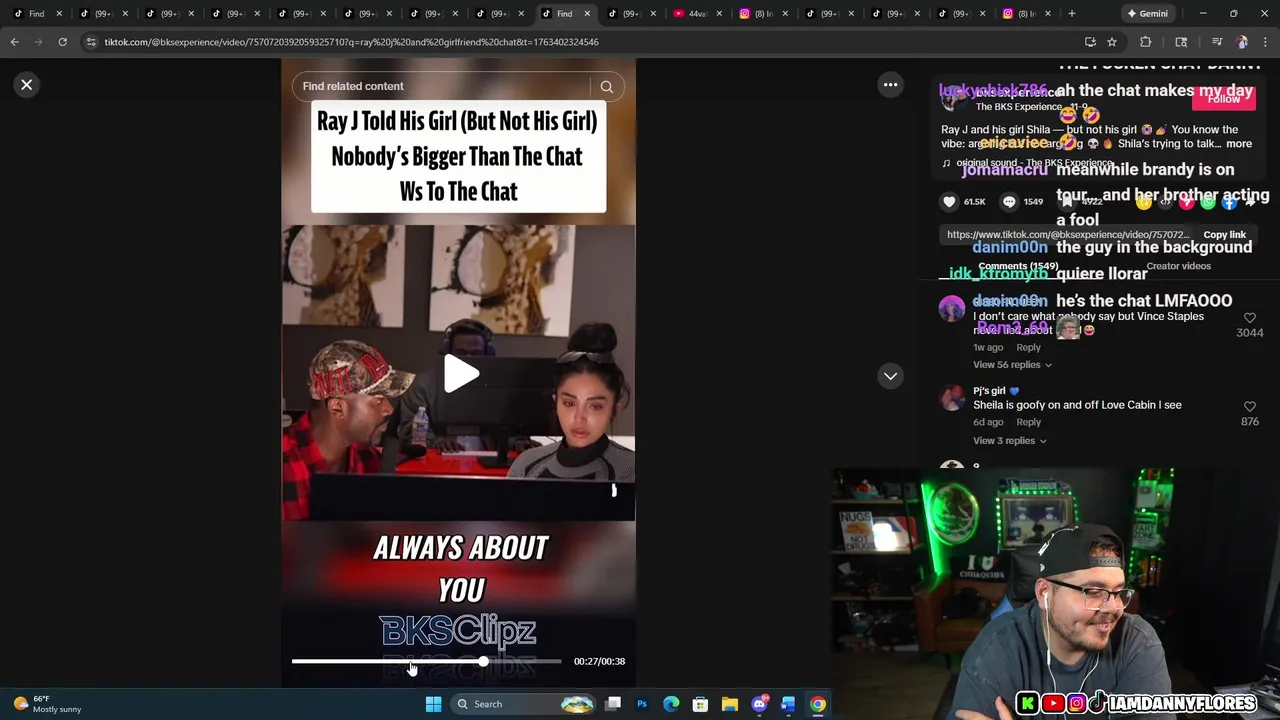Reply to Pj's girl comment

[x=1028, y=422]
